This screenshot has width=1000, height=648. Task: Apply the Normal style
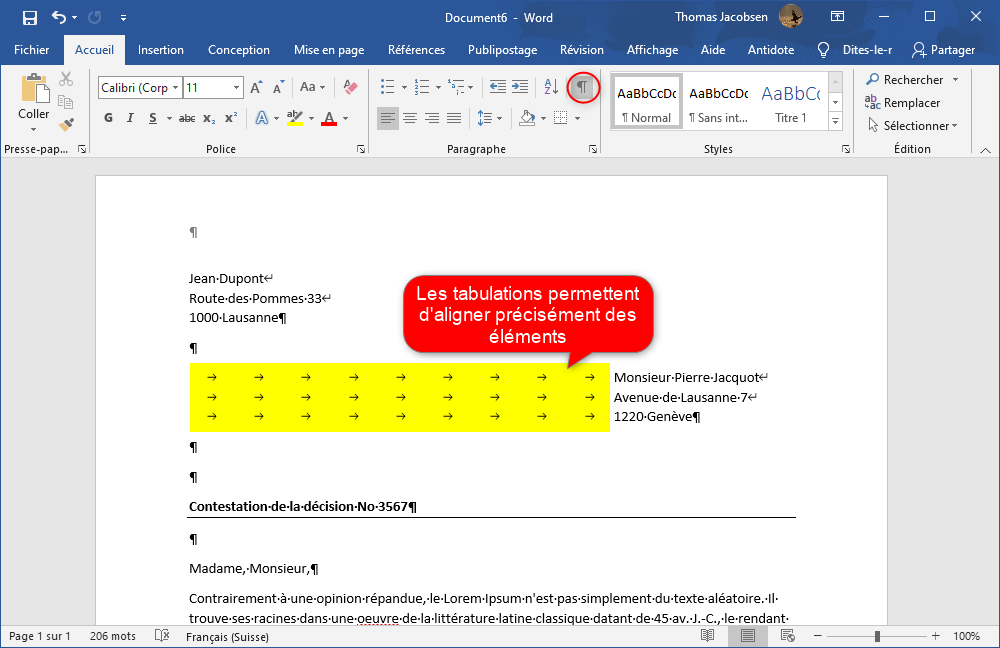tap(647, 102)
